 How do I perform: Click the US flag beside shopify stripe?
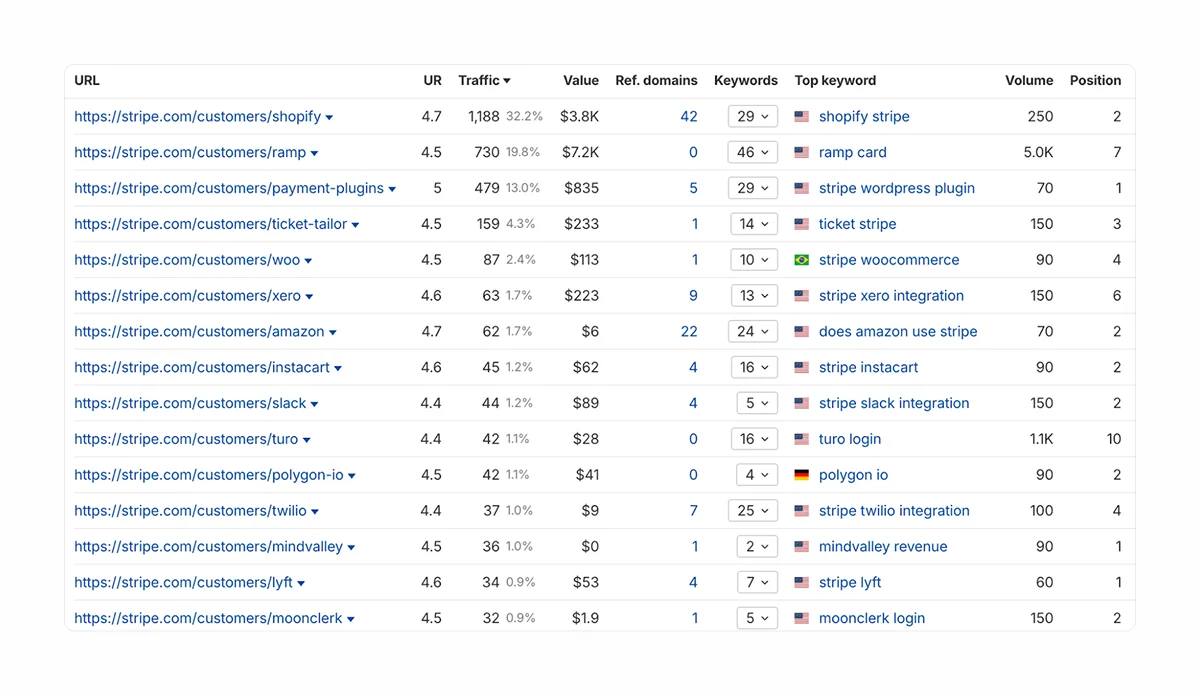click(801, 117)
